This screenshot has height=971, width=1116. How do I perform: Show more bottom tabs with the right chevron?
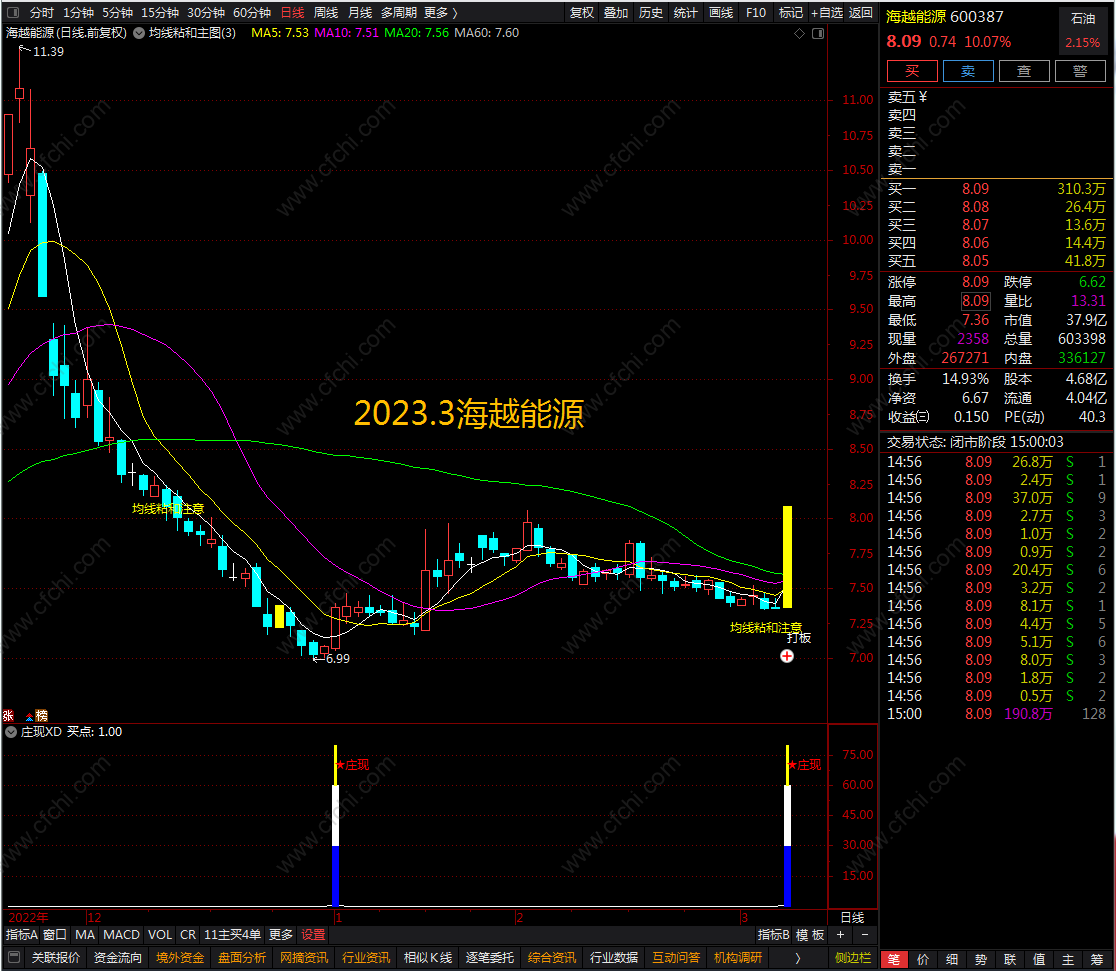click(798, 957)
